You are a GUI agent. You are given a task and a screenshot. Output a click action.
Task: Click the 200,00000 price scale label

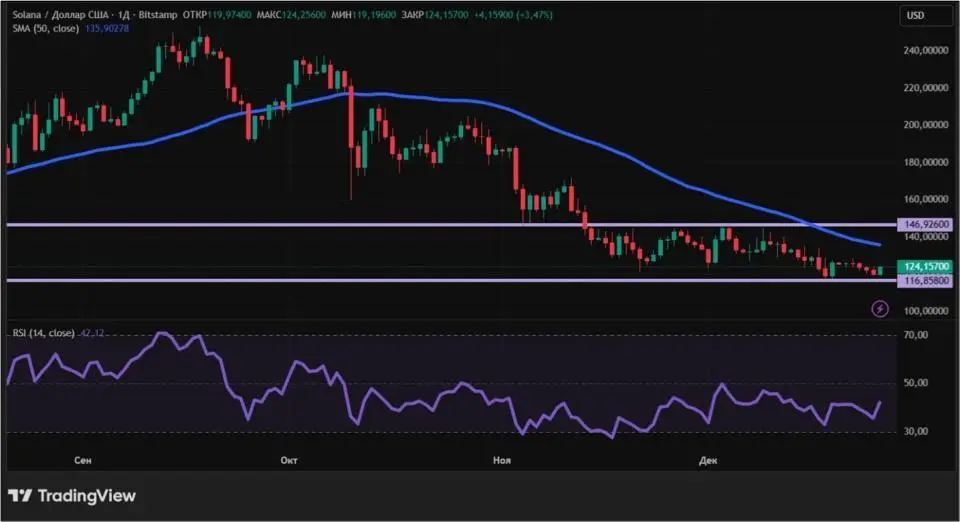pyautogui.click(x=925, y=125)
